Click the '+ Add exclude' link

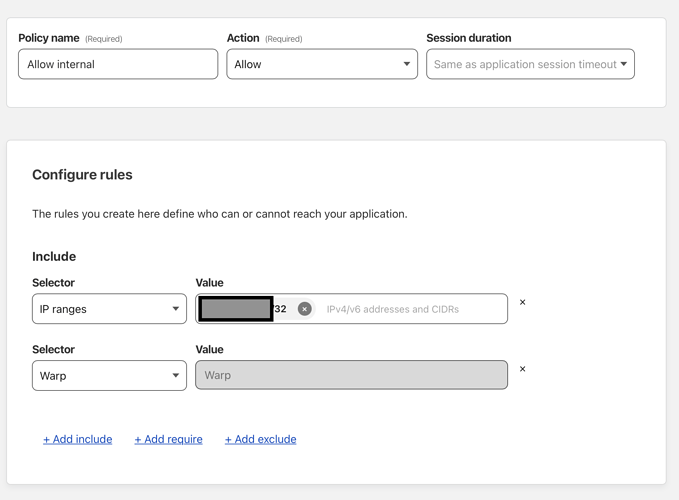[260, 439]
